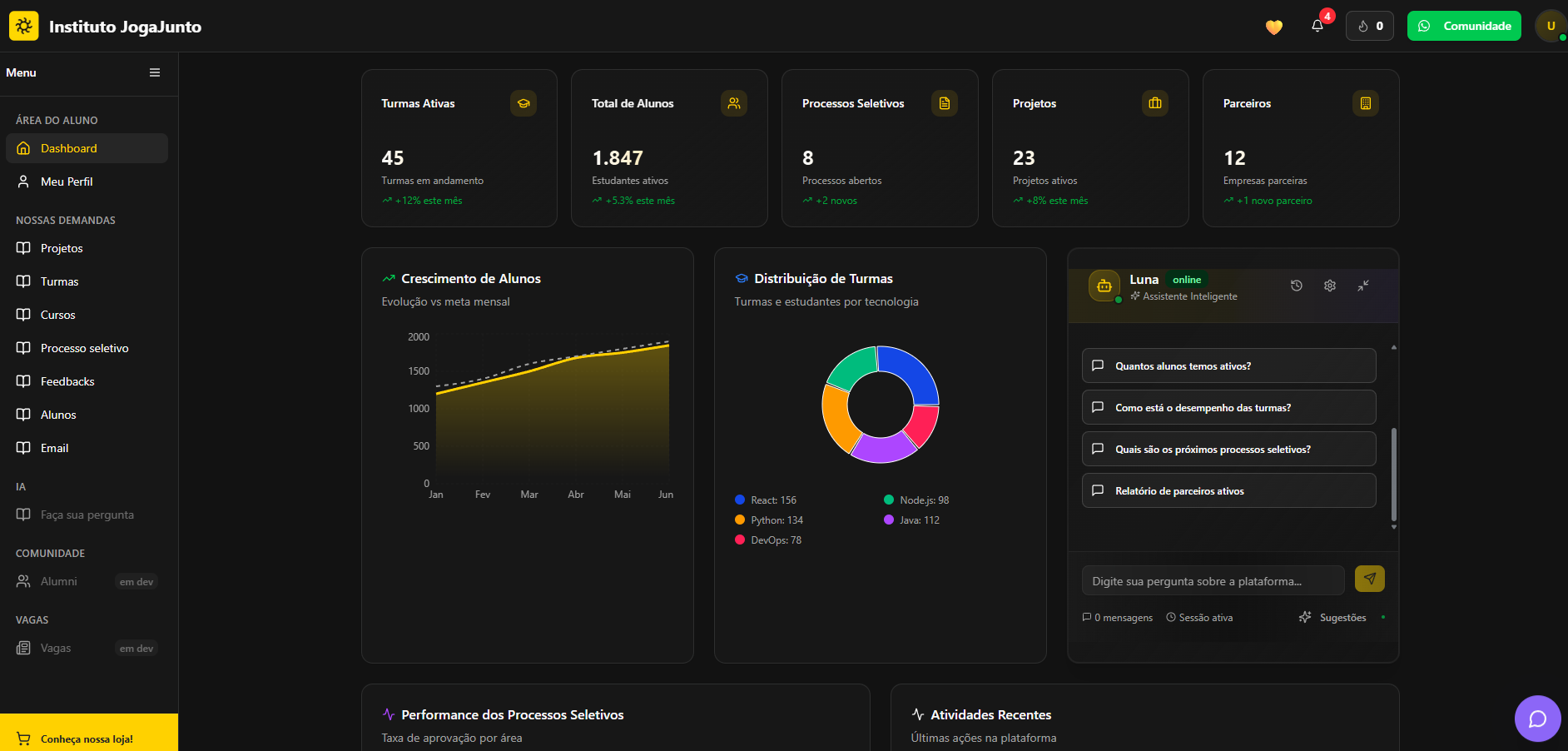The height and width of the screenshot is (751, 1568).
Task: Go to Processo seletivo menu item
Action: tap(84, 348)
